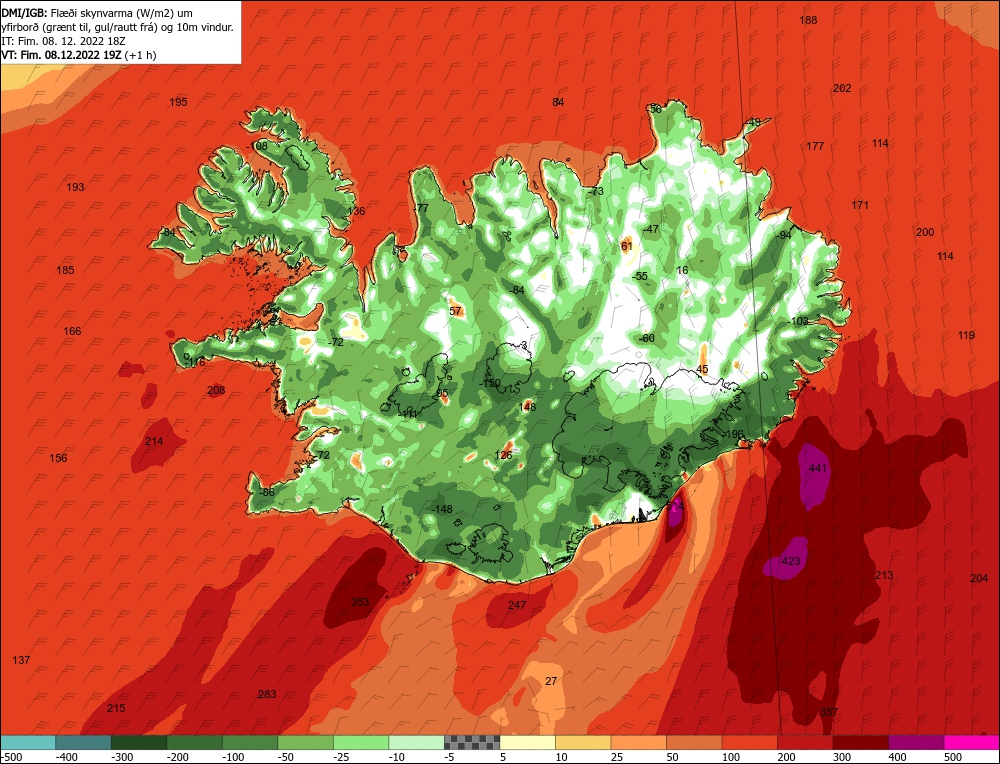Click the 195 value northwest of Westfjords
This screenshot has height=764, width=1000.
(x=179, y=102)
